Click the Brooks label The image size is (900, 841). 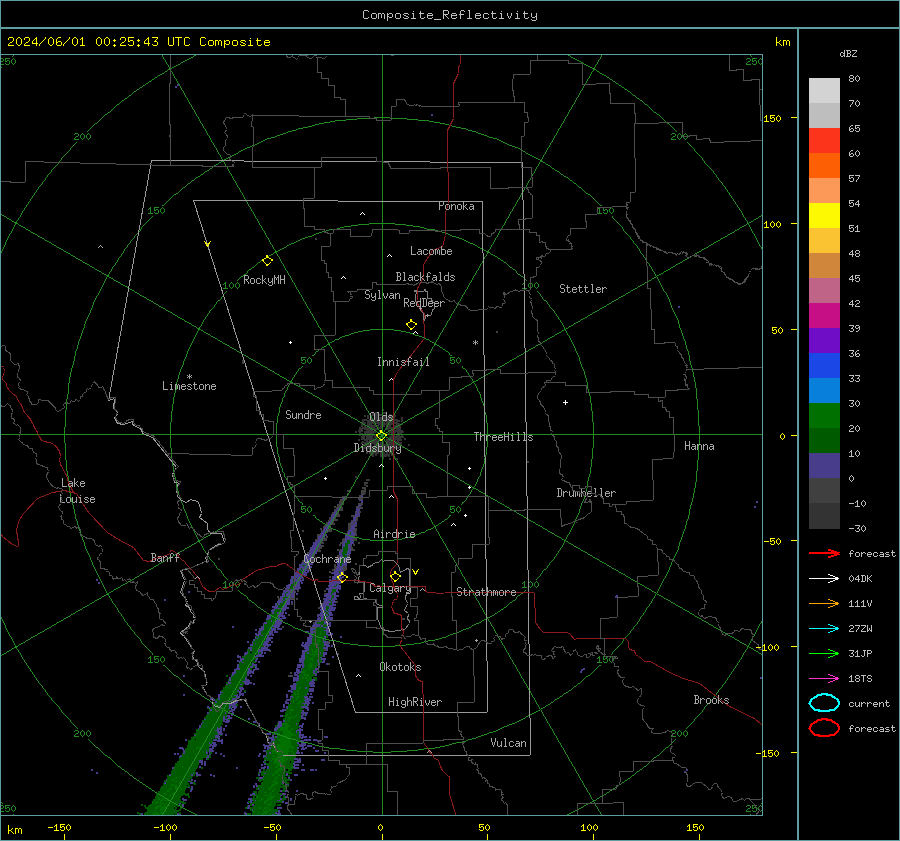click(711, 700)
